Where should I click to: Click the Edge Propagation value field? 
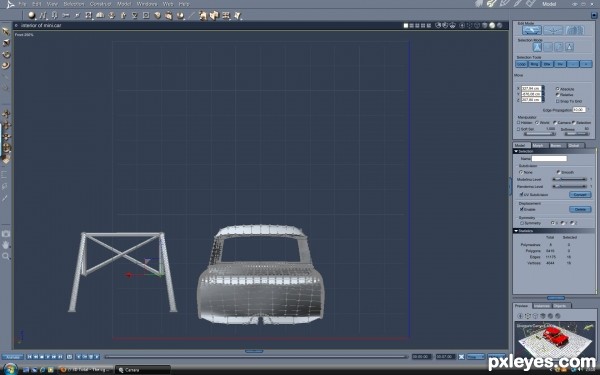(579, 110)
